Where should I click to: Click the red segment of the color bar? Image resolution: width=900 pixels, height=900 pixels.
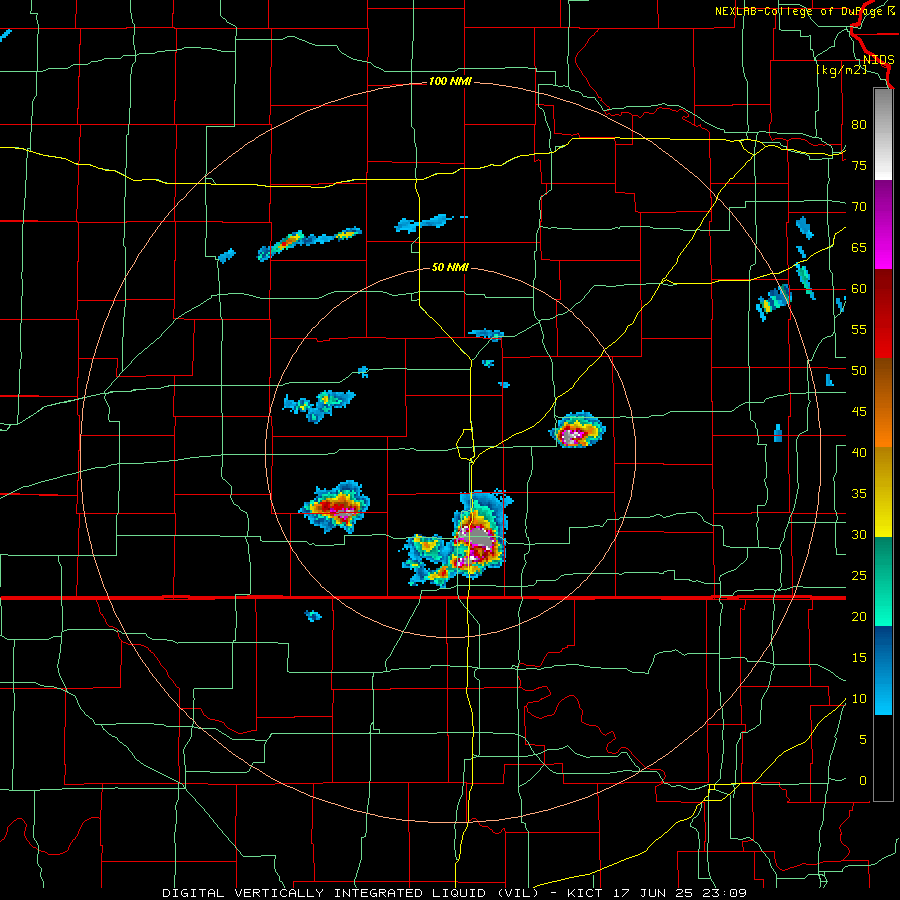point(883,313)
